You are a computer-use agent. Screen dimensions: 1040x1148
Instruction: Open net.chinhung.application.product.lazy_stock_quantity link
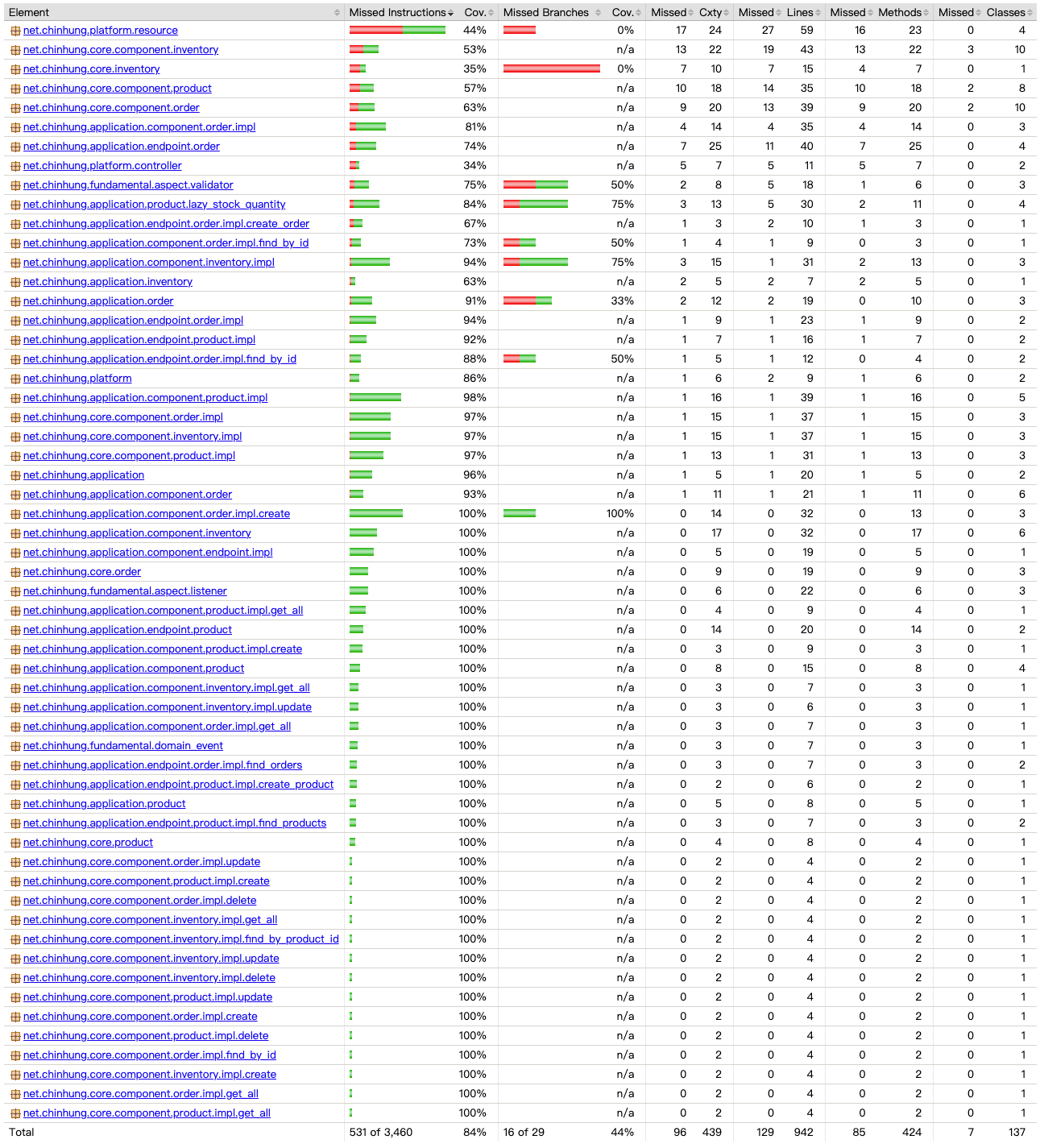click(155, 205)
